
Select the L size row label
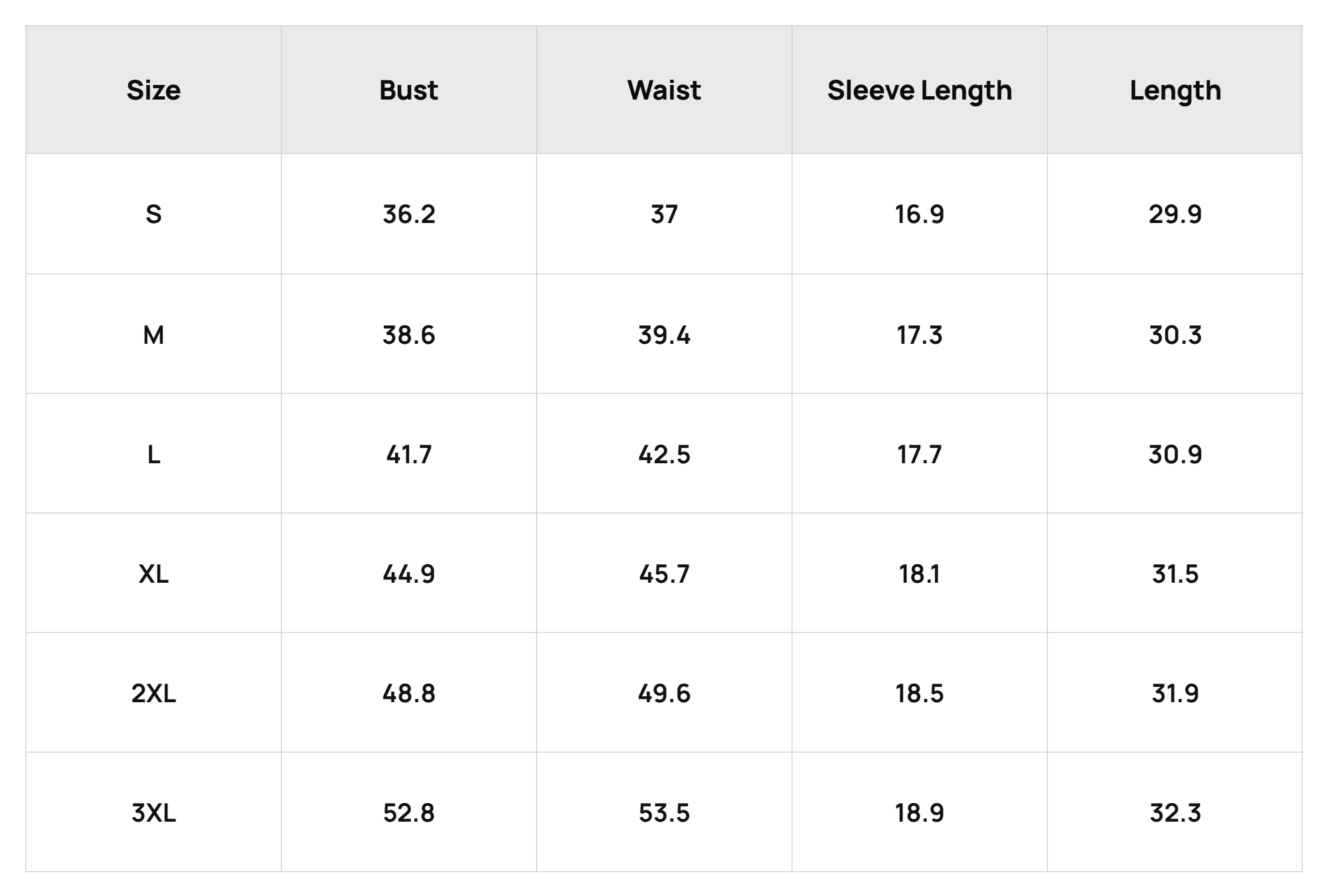tap(153, 455)
